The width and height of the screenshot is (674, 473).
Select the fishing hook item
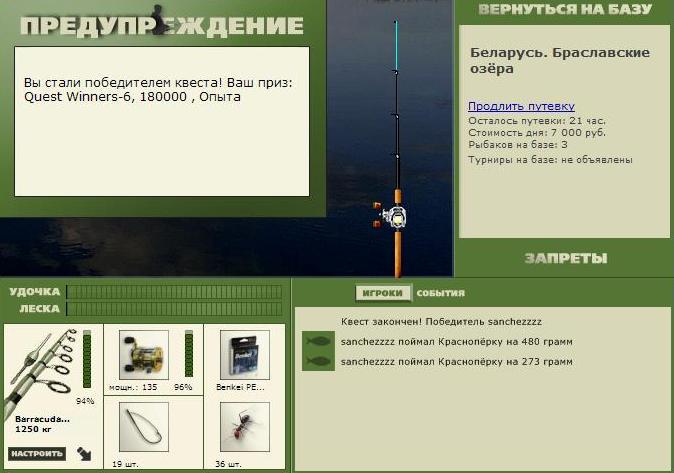tap(144, 427)
